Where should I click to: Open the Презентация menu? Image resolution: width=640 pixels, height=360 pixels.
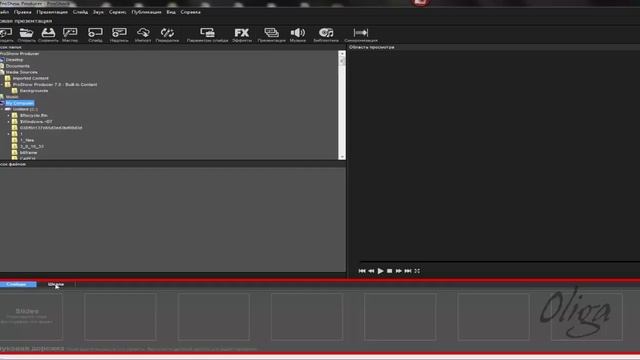coord(52,12)
